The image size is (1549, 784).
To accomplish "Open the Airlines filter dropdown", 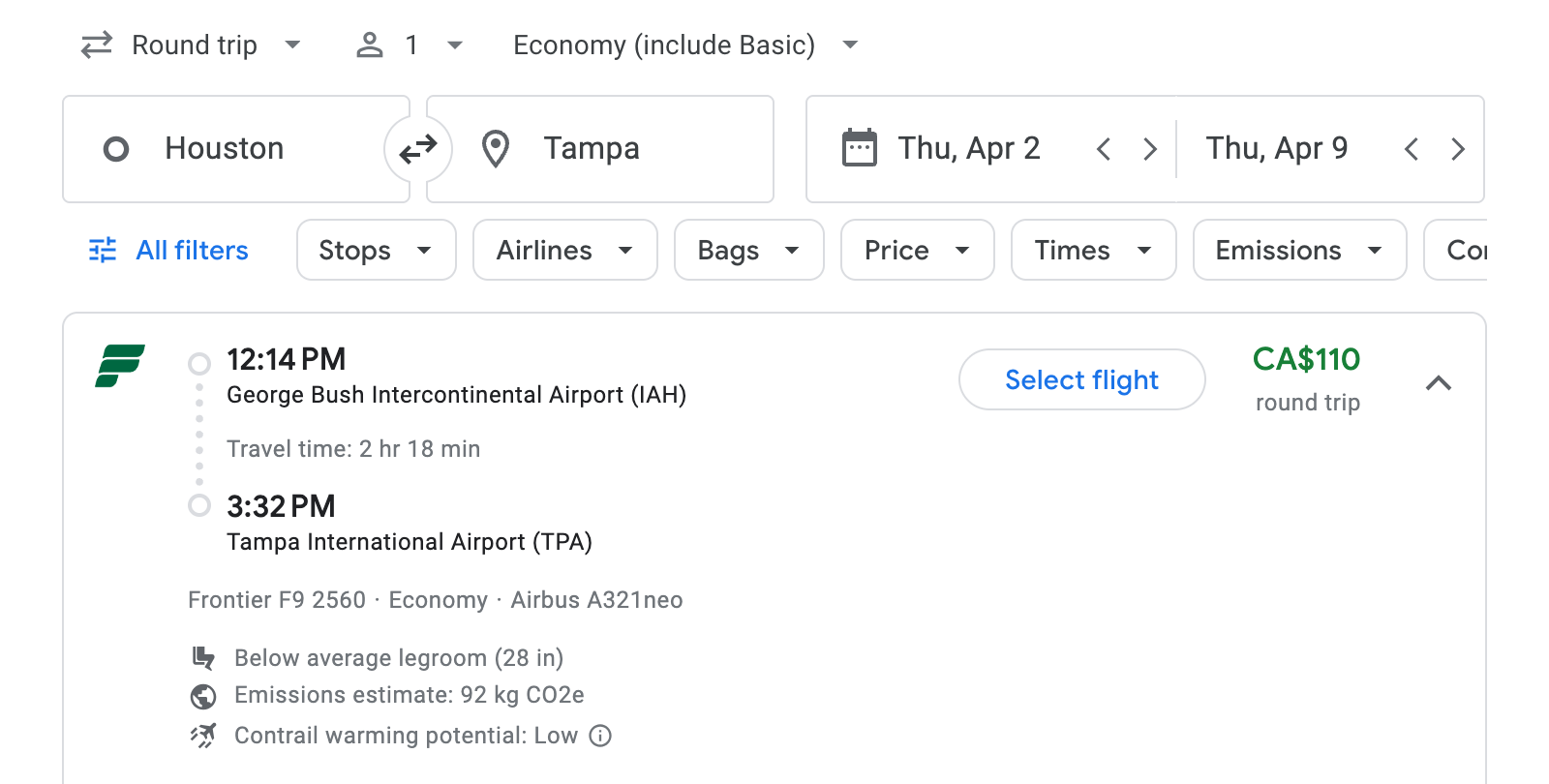I will point(564,250).
